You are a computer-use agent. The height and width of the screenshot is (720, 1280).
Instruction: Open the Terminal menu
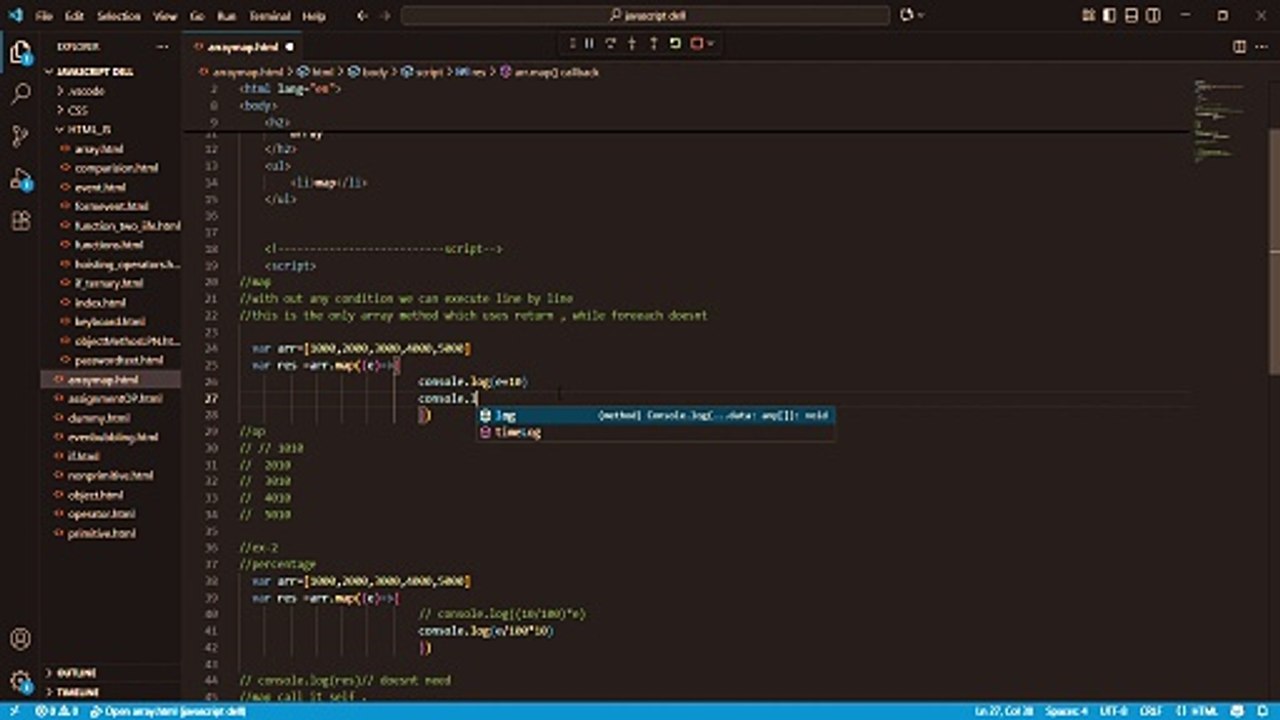coord(270,16)
